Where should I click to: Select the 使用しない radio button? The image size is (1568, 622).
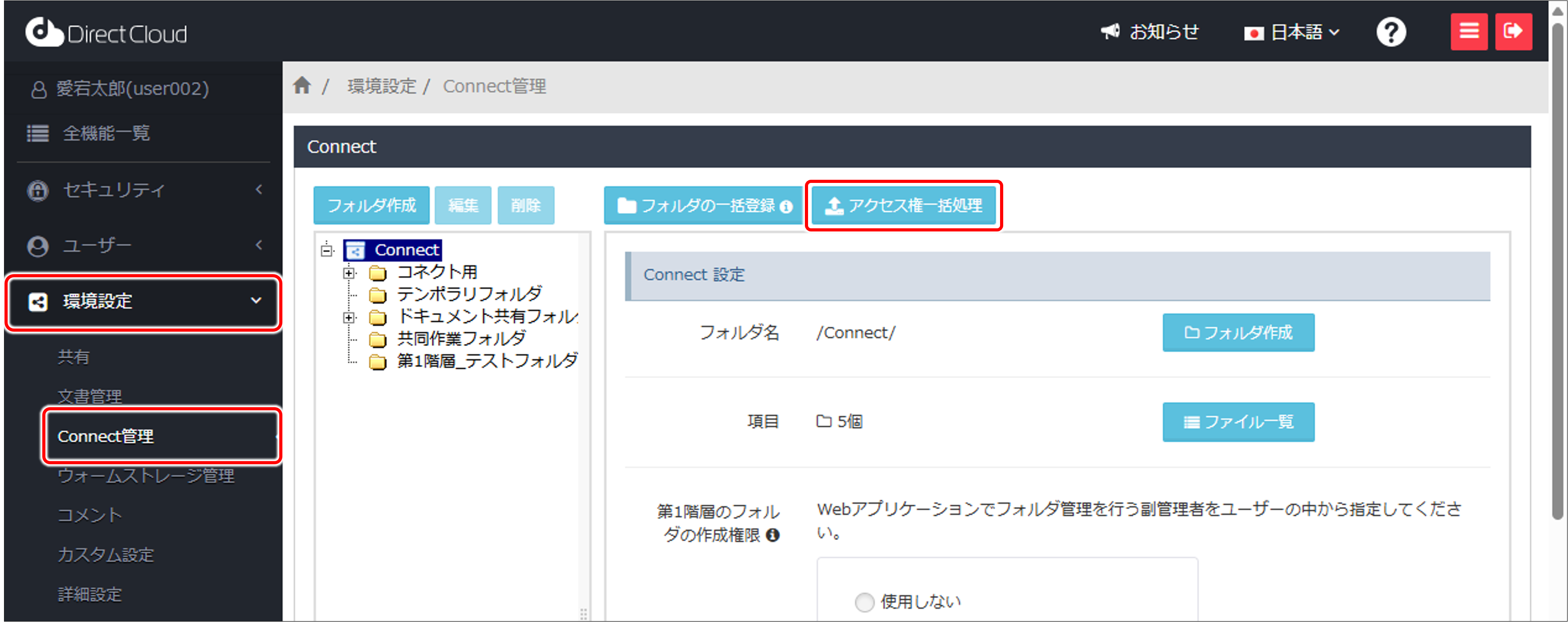point(864,602)
